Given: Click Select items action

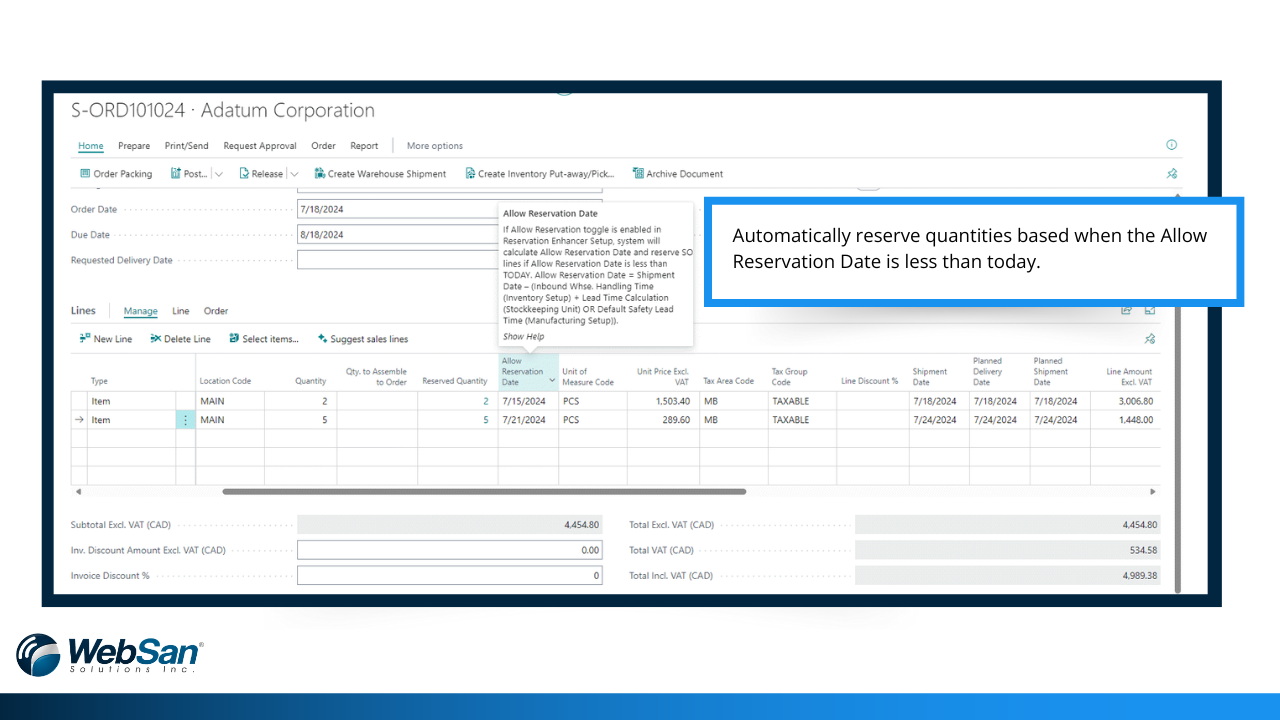Looking at the screenshot, I should [264, 339].
